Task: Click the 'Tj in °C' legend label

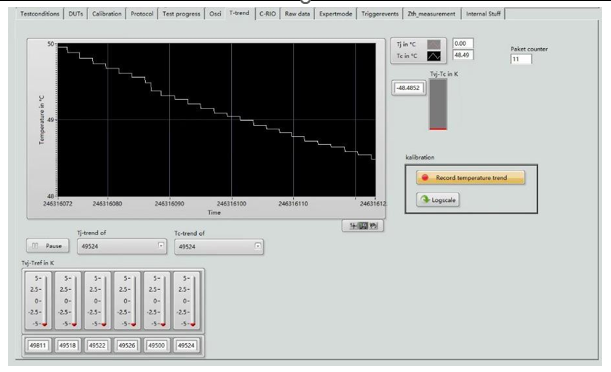Action: click(406, 44)
